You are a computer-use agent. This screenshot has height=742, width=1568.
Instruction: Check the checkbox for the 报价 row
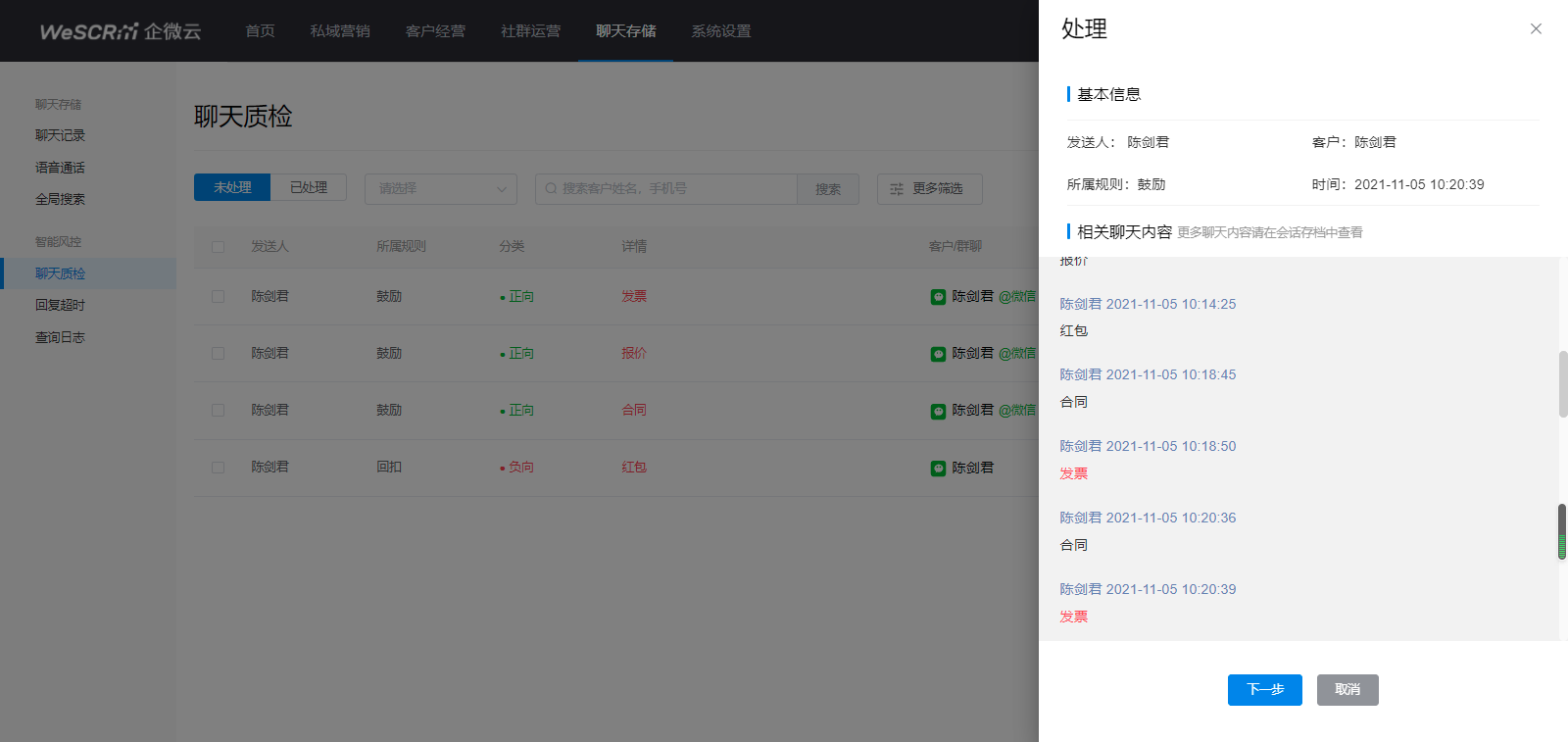(218, 353)
